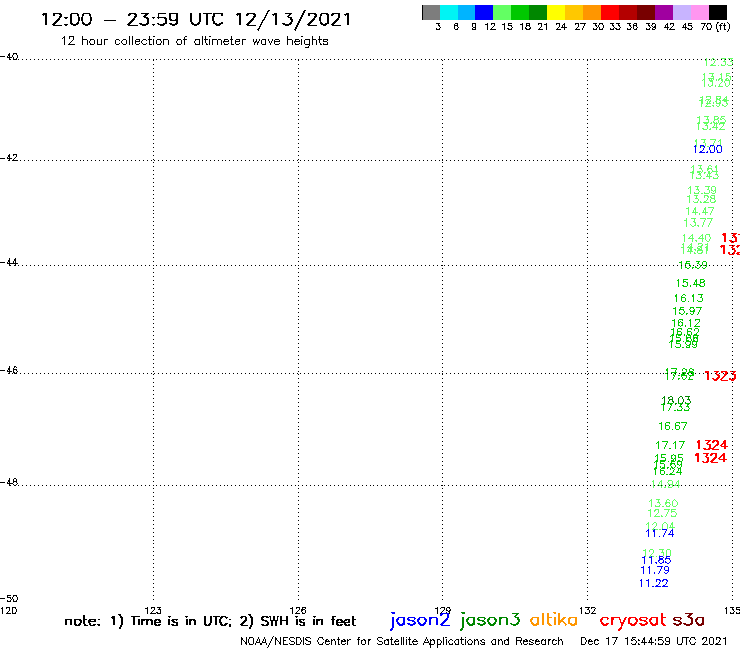Image resolution: width=740 pixels, height=650 pixels.
Task: Click the green value 17.17
Action: (x=670, y=445)
